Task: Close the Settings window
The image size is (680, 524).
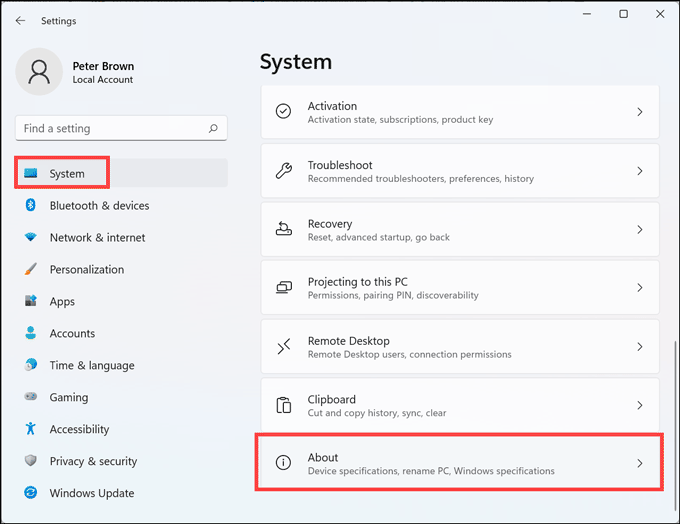Action: (660, 14)
